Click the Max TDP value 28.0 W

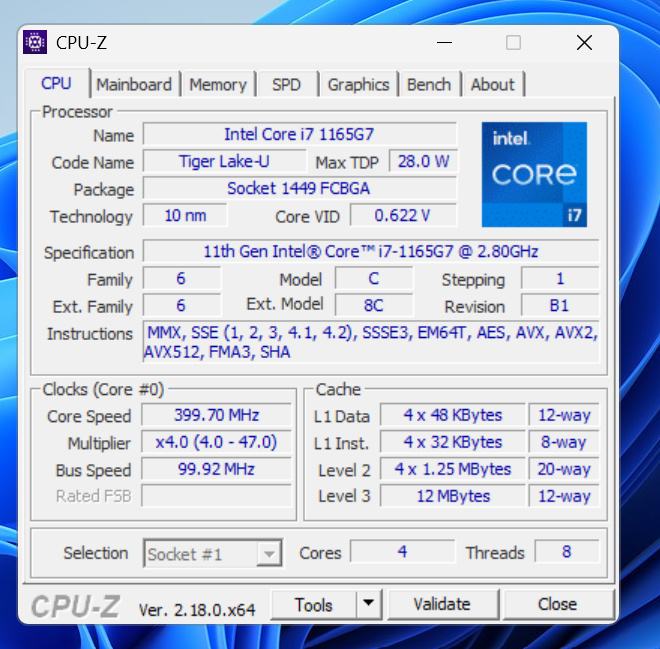pyautogui.click(x=423, y=161)
